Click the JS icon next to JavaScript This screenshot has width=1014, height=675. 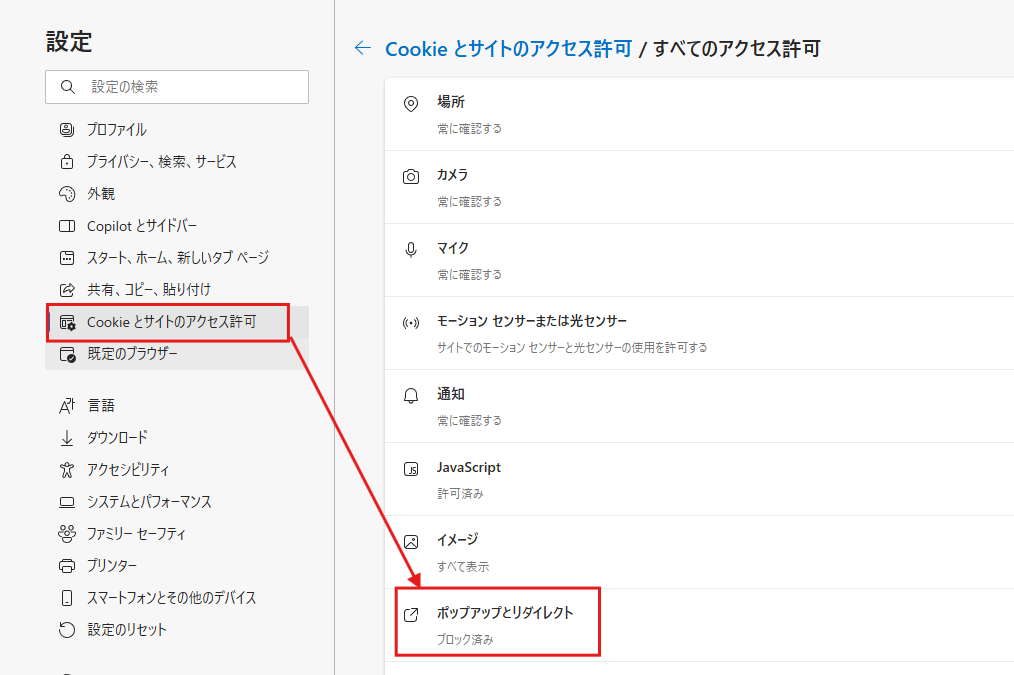pos(411,469)
